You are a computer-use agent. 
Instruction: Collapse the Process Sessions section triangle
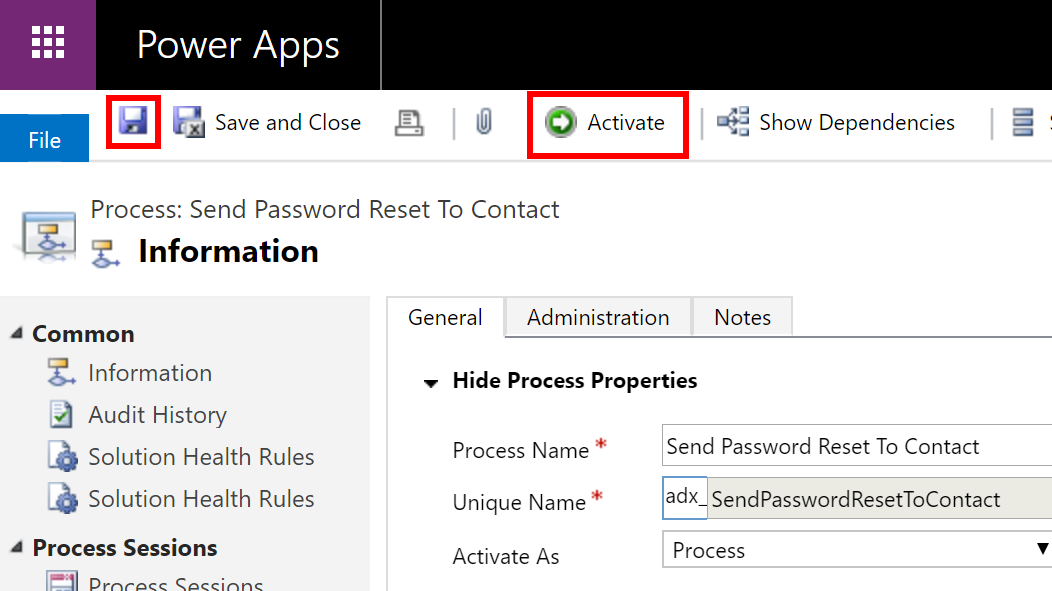pyautogui.click(x=17, y=547)
